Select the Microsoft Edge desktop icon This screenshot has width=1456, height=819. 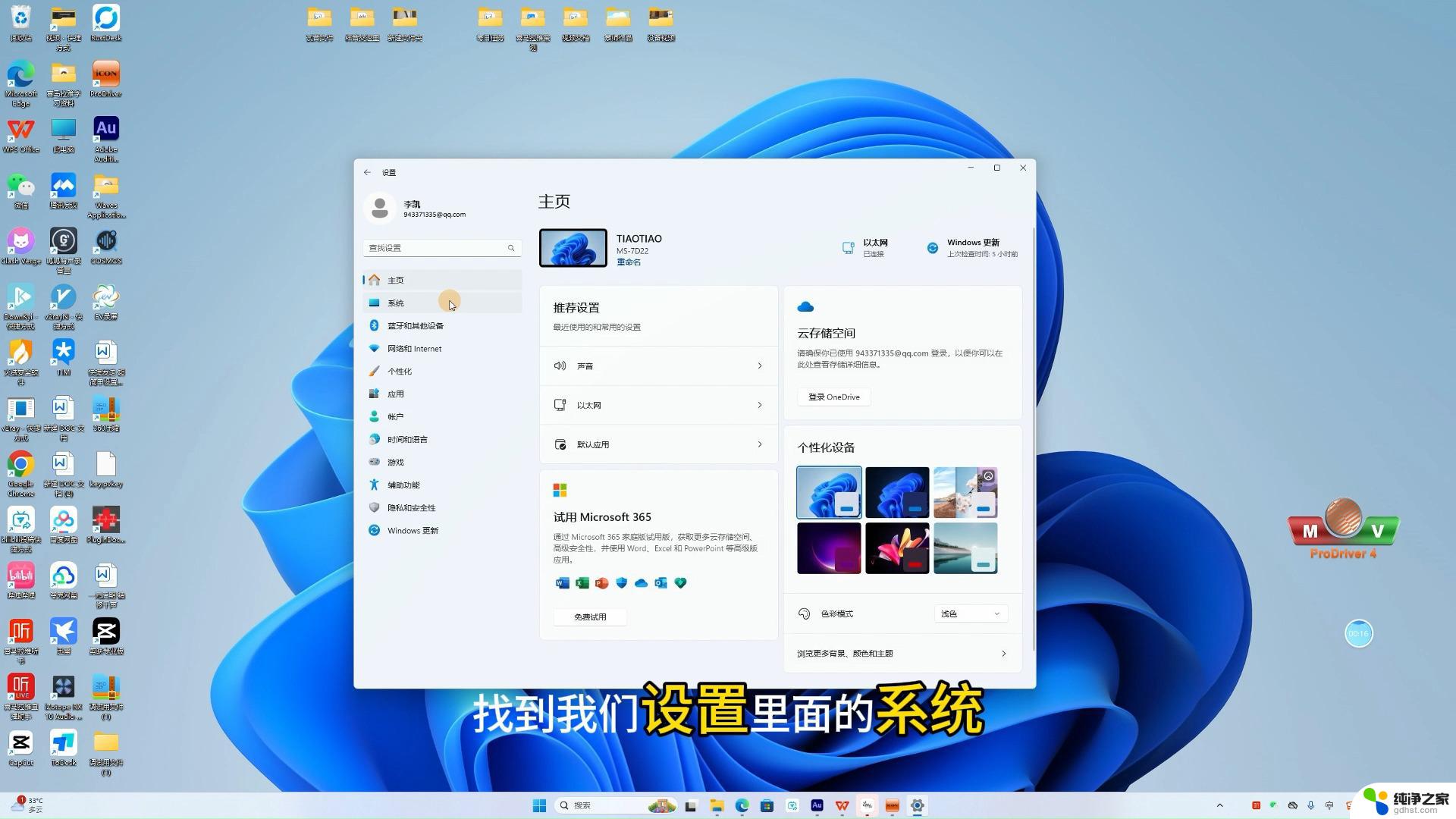(21, 83)
